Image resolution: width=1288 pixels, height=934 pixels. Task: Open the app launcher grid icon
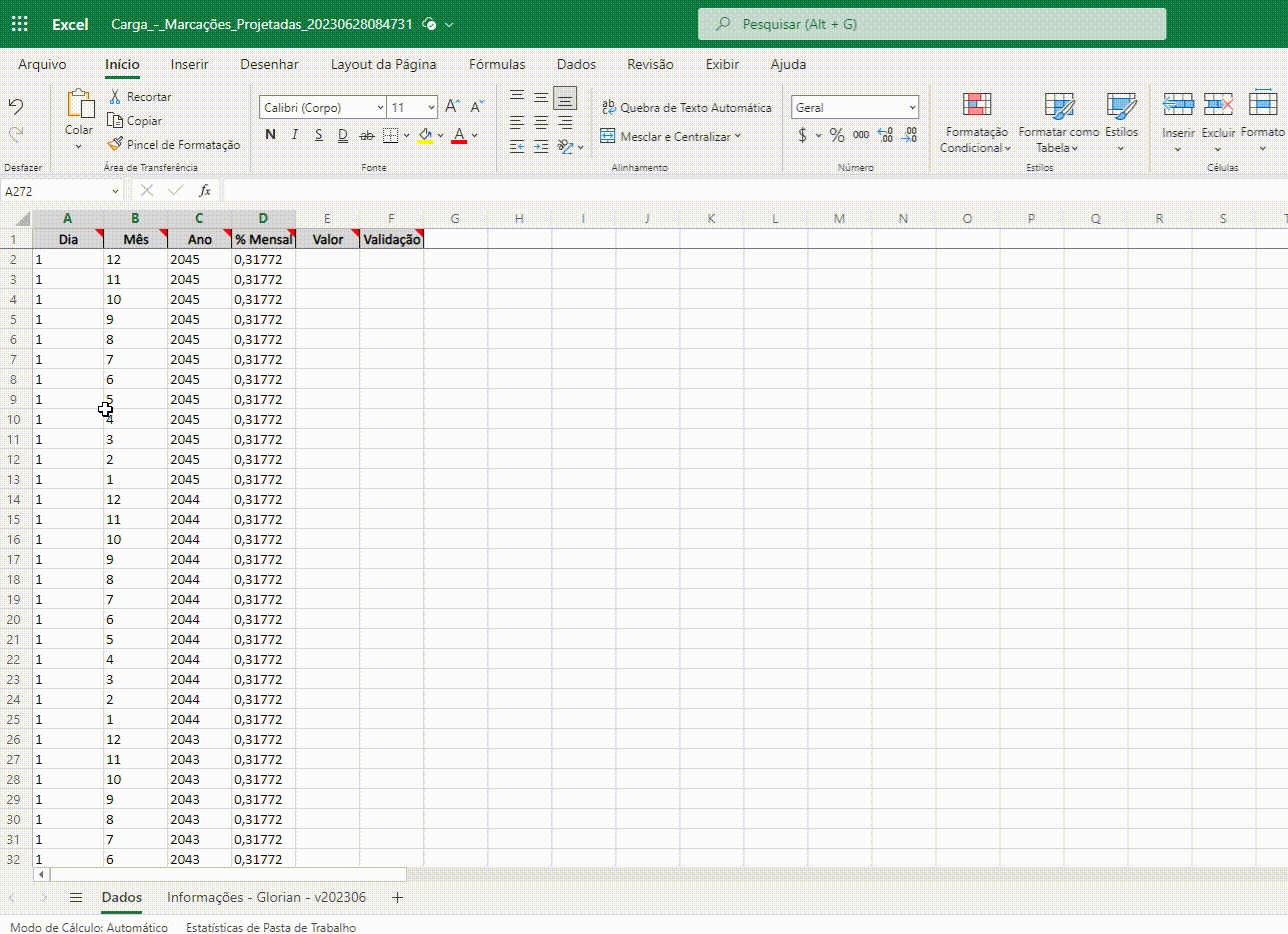[x=19, y=24]
